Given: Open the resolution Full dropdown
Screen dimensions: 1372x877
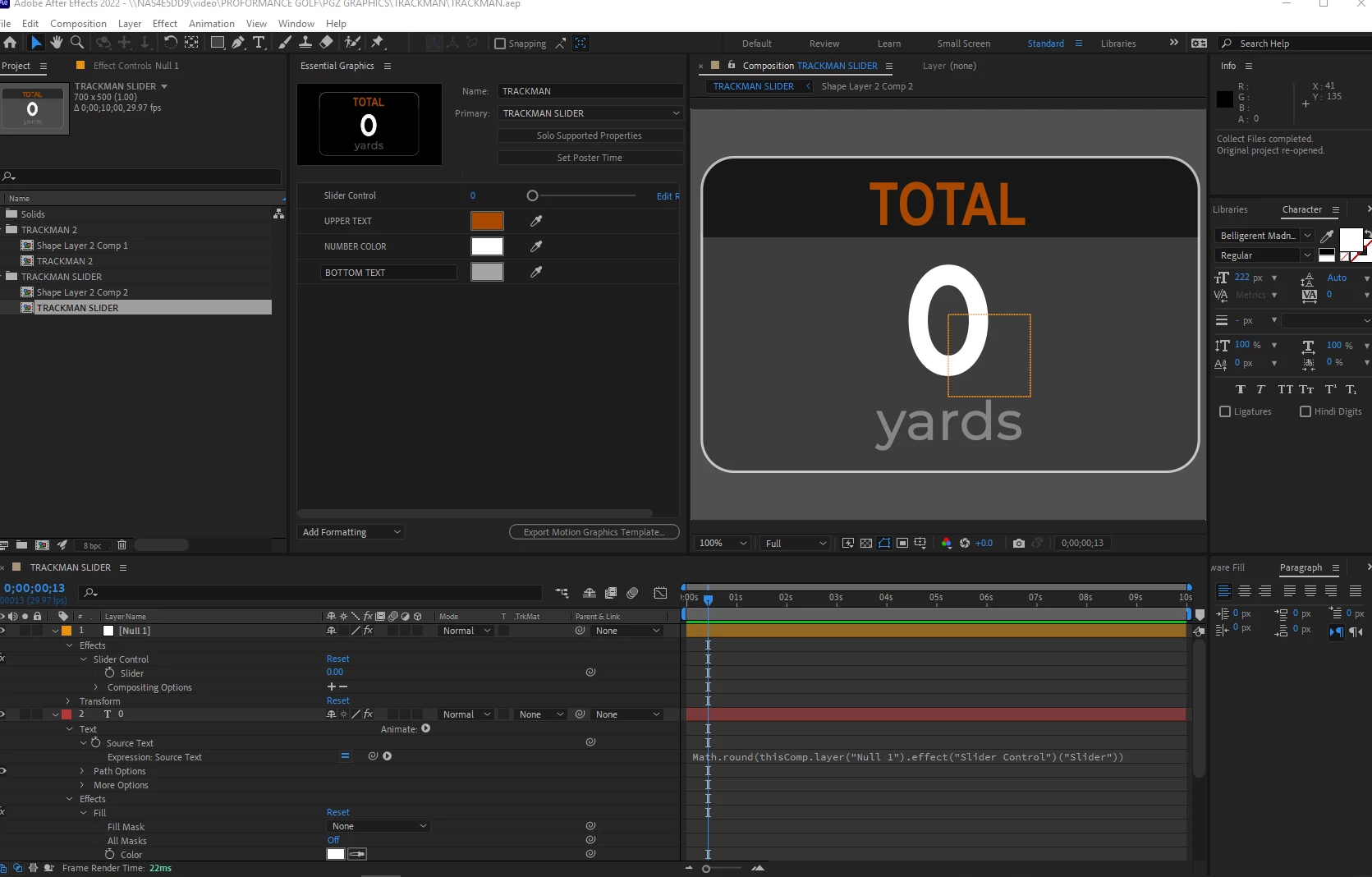Looking at the screenshot, I should click(796, 543).
